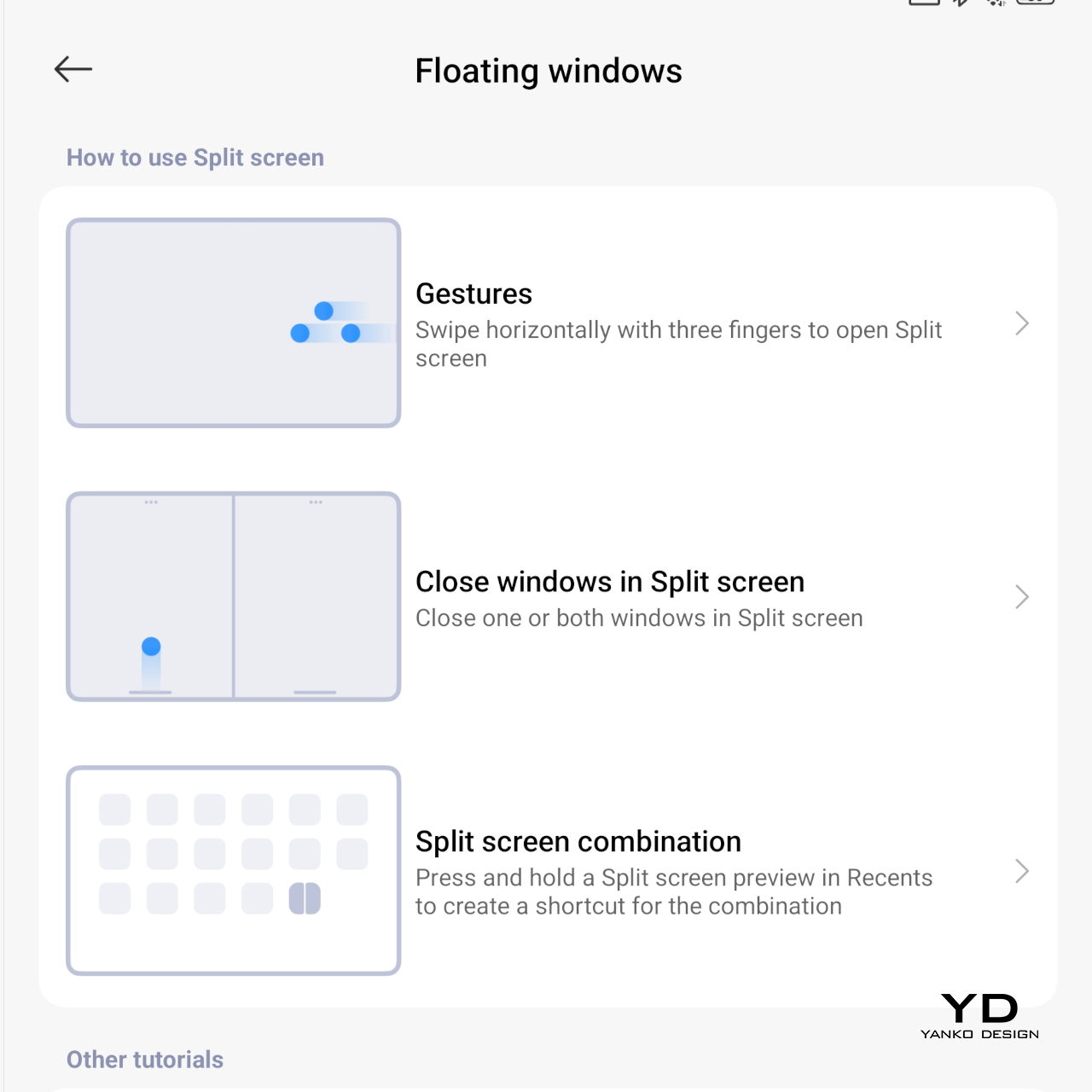
Task: Click the Yanko Design logo
Action: click(x=979, y=1015)
